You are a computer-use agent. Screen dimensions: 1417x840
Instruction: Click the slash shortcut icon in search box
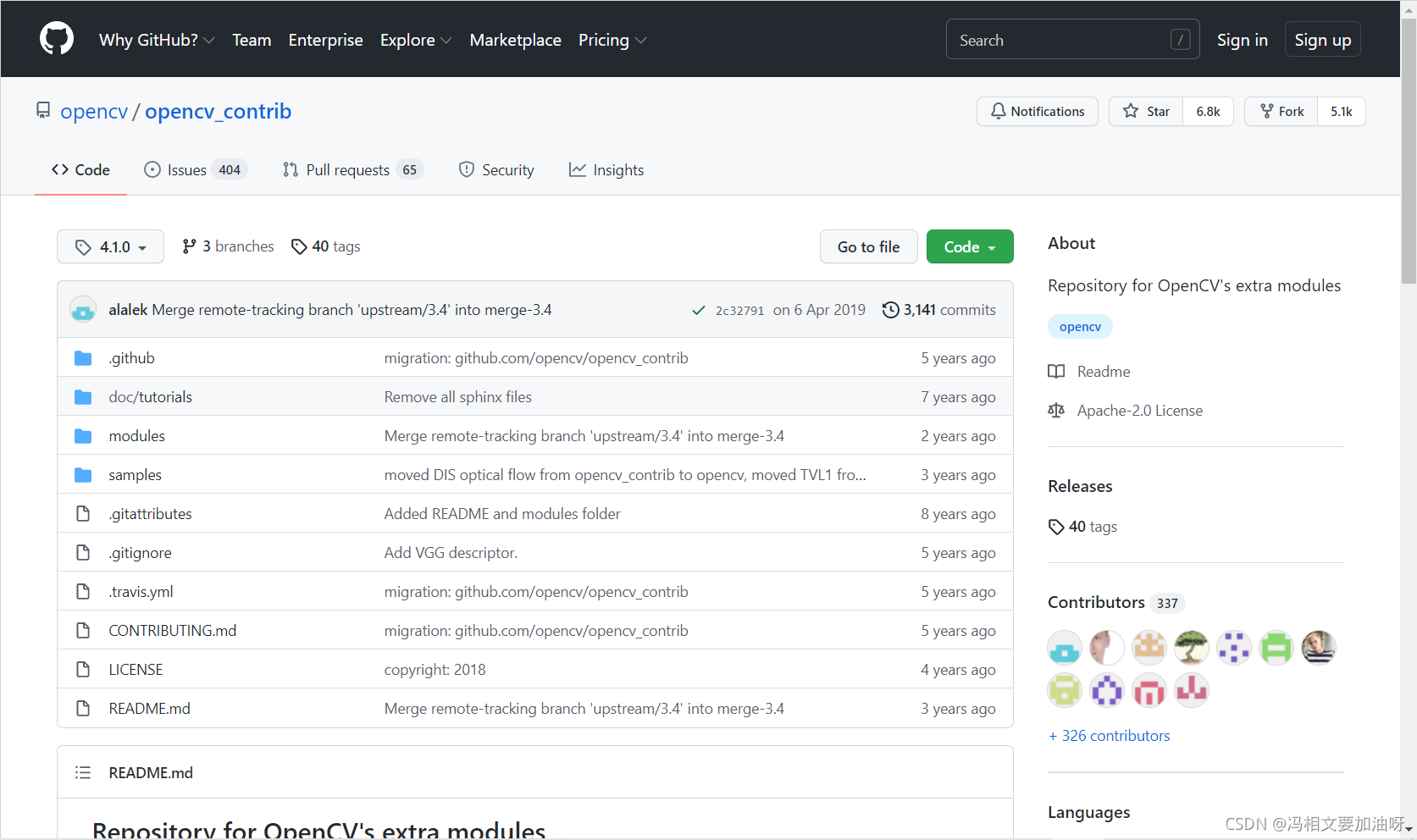click(1181, 40)
